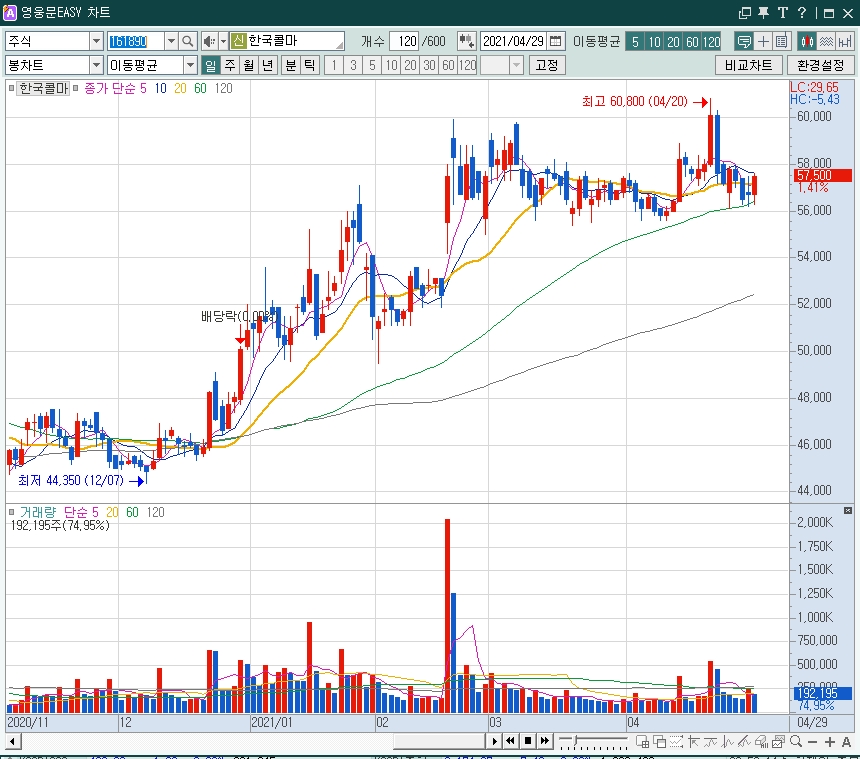Click the scrollbar left arrow button
860x759 pixels.
tap(13, 742)
